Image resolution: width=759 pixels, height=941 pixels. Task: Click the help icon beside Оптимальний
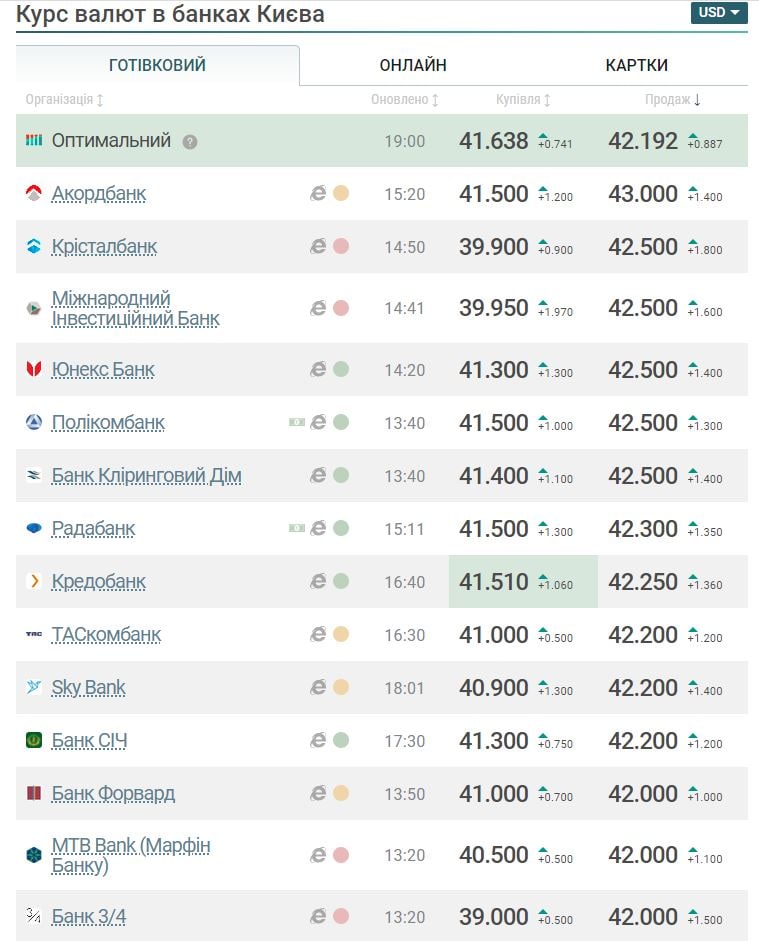point(190,142)
